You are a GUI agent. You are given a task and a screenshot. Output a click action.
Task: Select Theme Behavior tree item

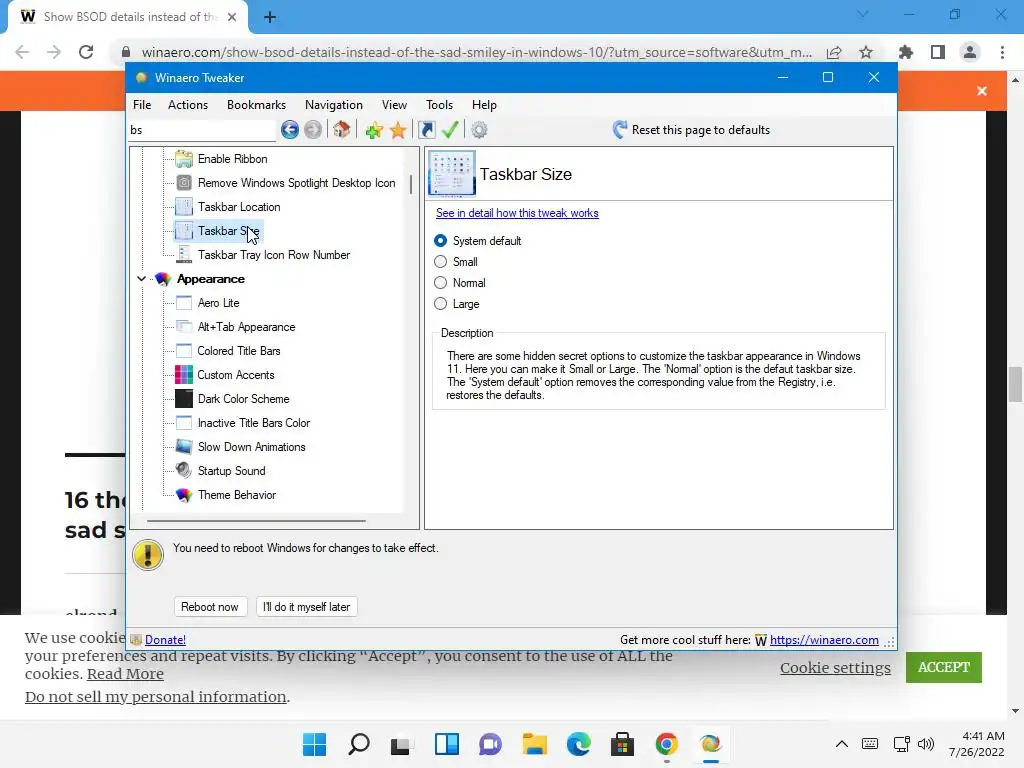click(237, 495)
